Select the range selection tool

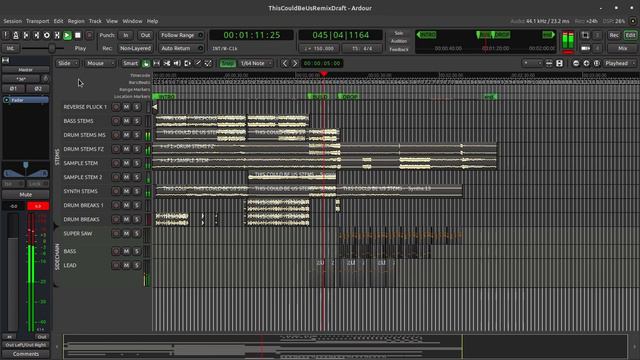pyautogui.click(x=156, y=63)
